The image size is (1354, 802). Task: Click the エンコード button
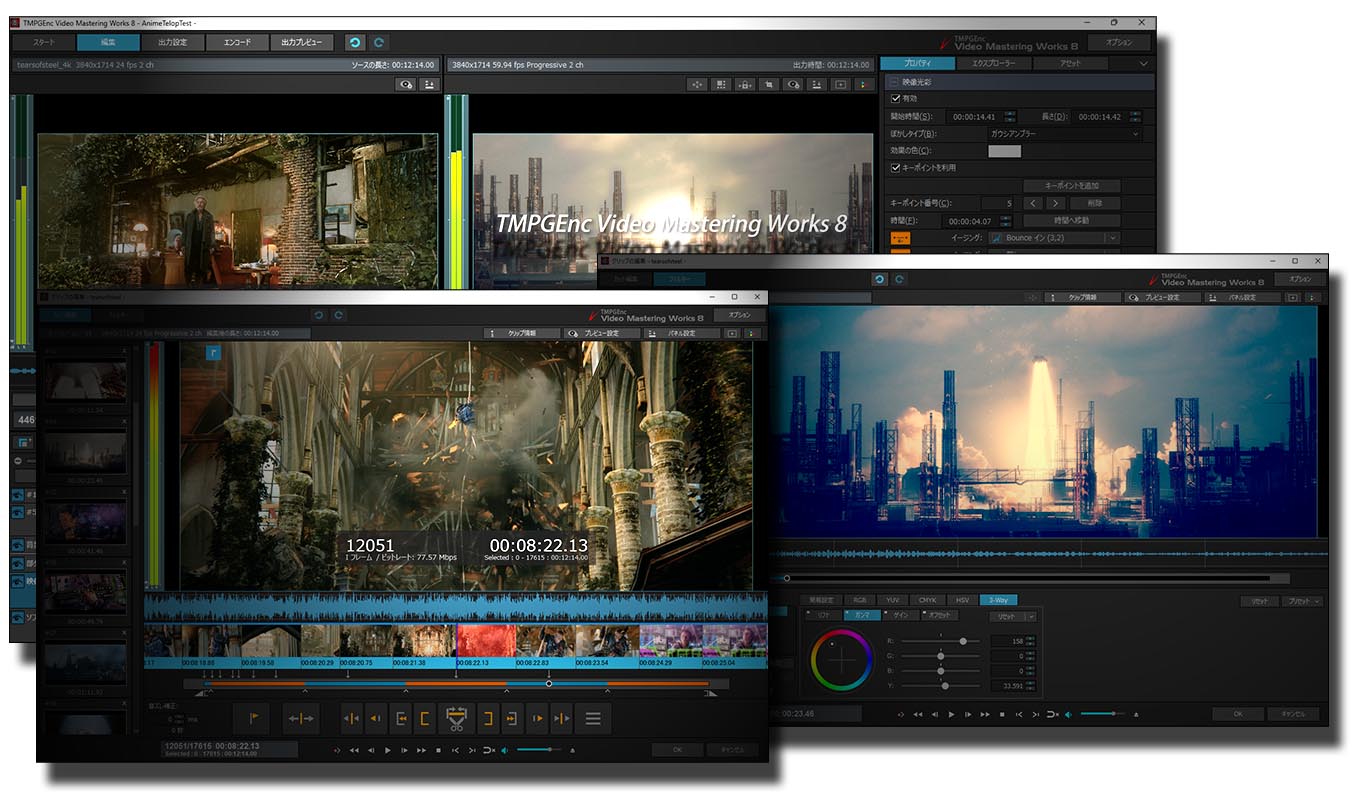click(x=237, y=43)
